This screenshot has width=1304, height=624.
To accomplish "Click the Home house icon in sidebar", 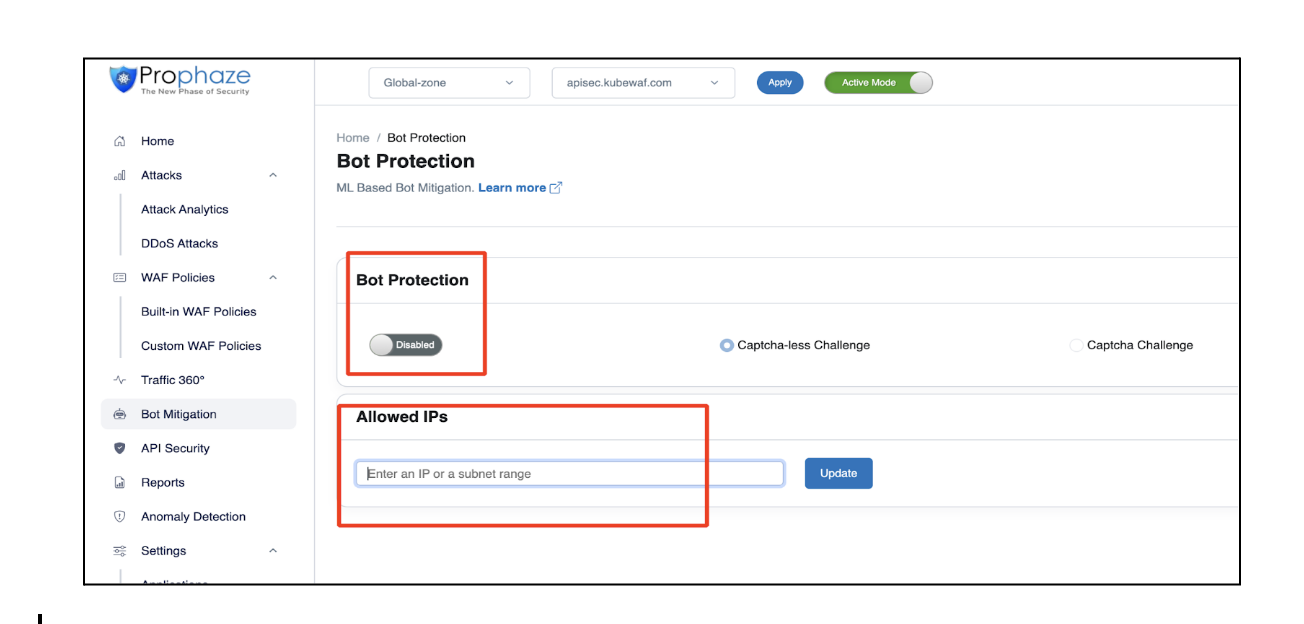I will (x=120, y=141).
